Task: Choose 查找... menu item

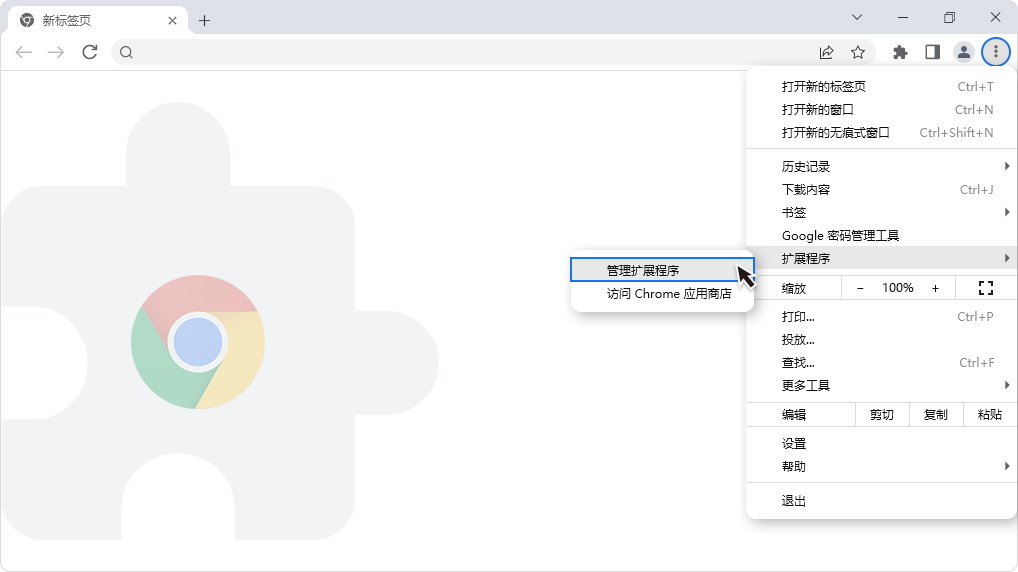Action: click(881, 363)
